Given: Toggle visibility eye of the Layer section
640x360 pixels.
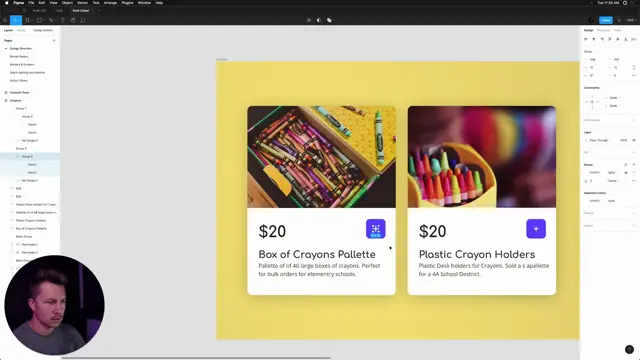Looking at the screenshot, I should (x=634, y=140).
